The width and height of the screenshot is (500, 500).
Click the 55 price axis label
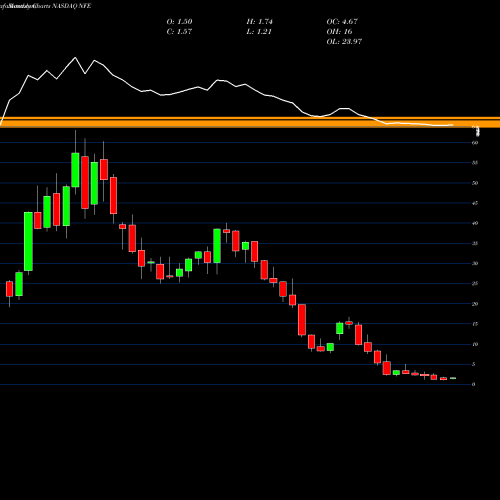[x=475, y=163]
